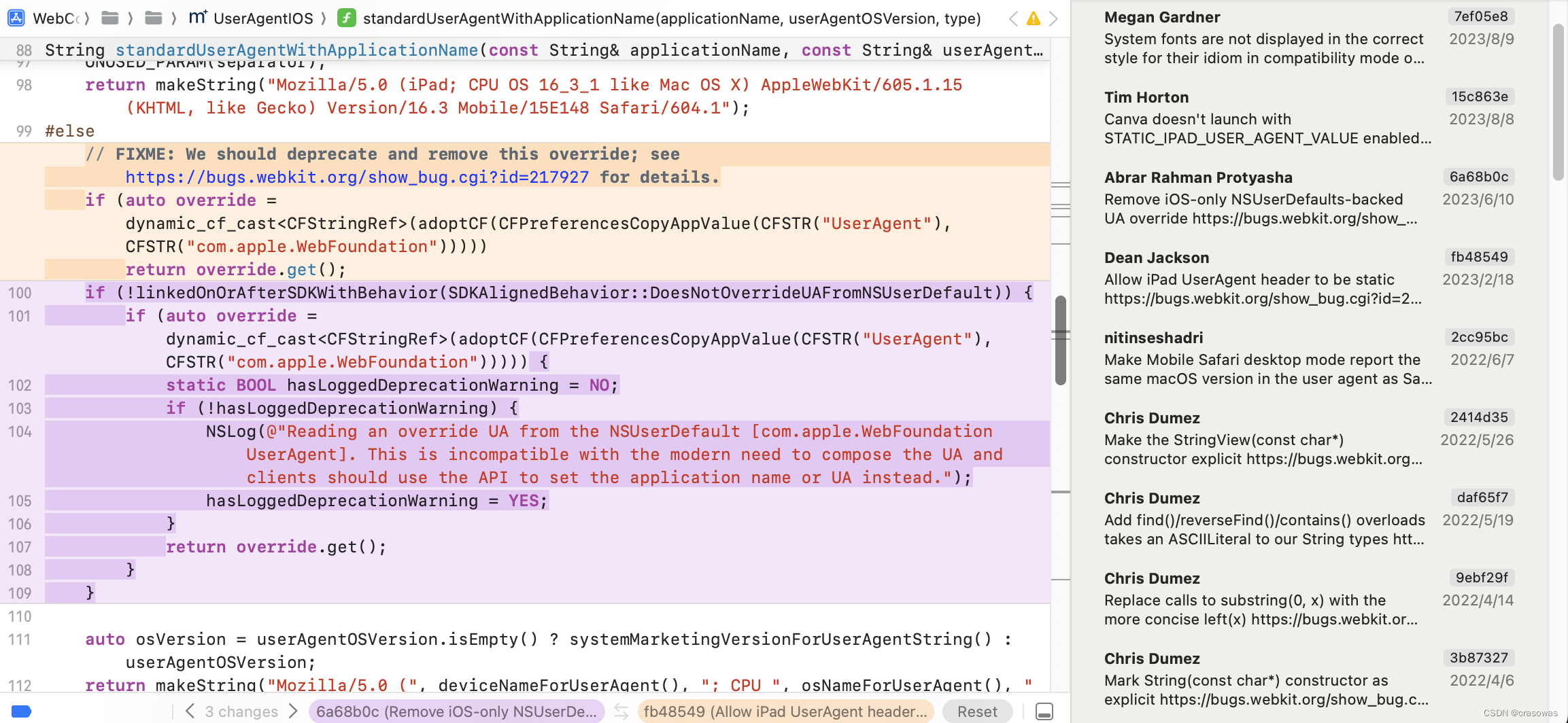Go to next change arrow
The width and height of the screenshot is (1568, 723).
293,711
